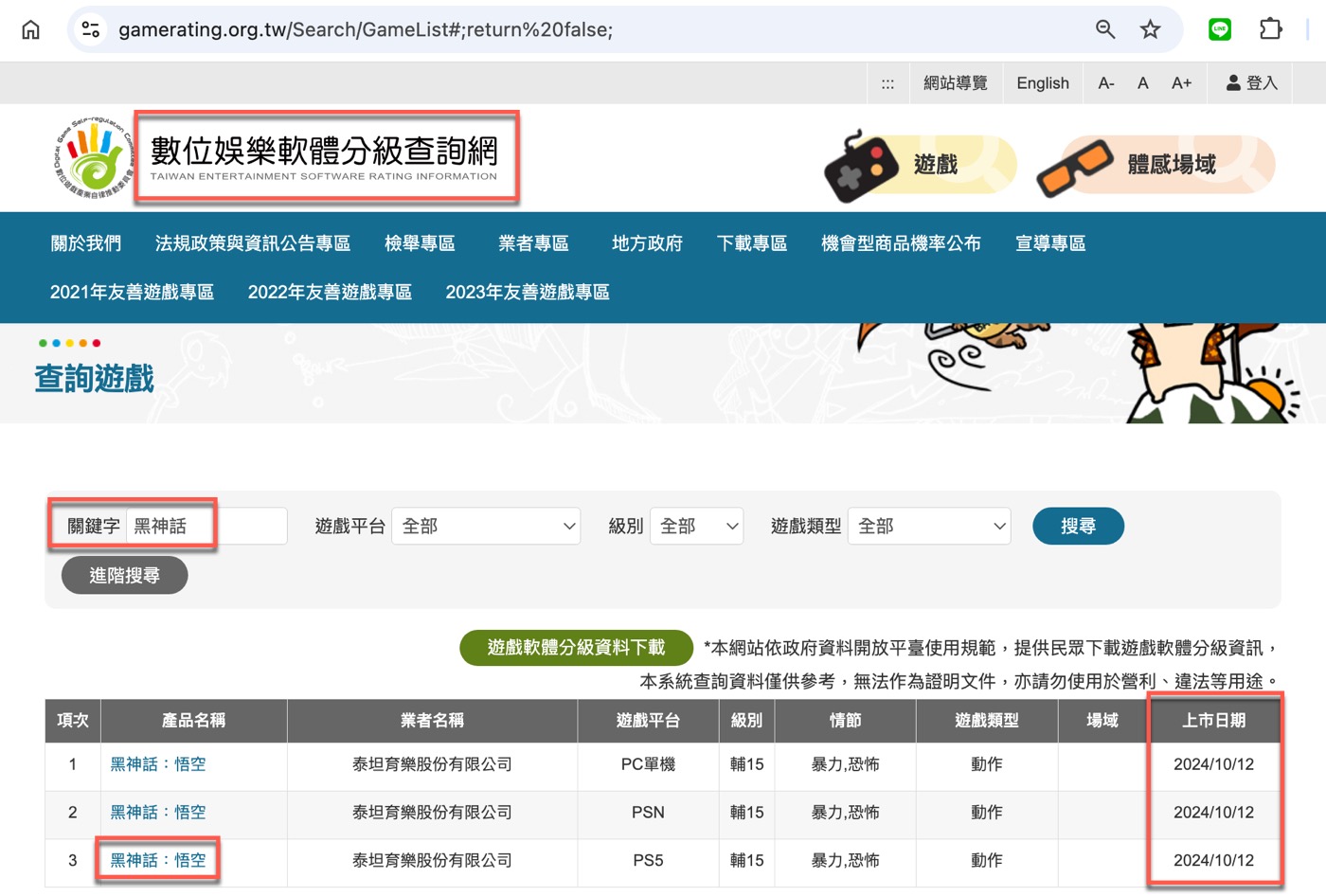Click the zoom magnifier icon in address bar
The image size is (1326, 896).
1105,29
